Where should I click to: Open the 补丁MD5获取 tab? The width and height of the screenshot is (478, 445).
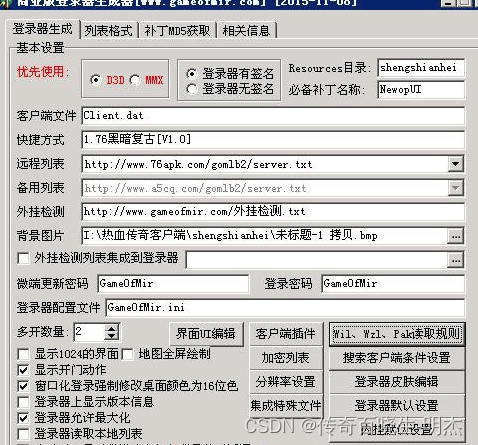click(x=177, y=31)
